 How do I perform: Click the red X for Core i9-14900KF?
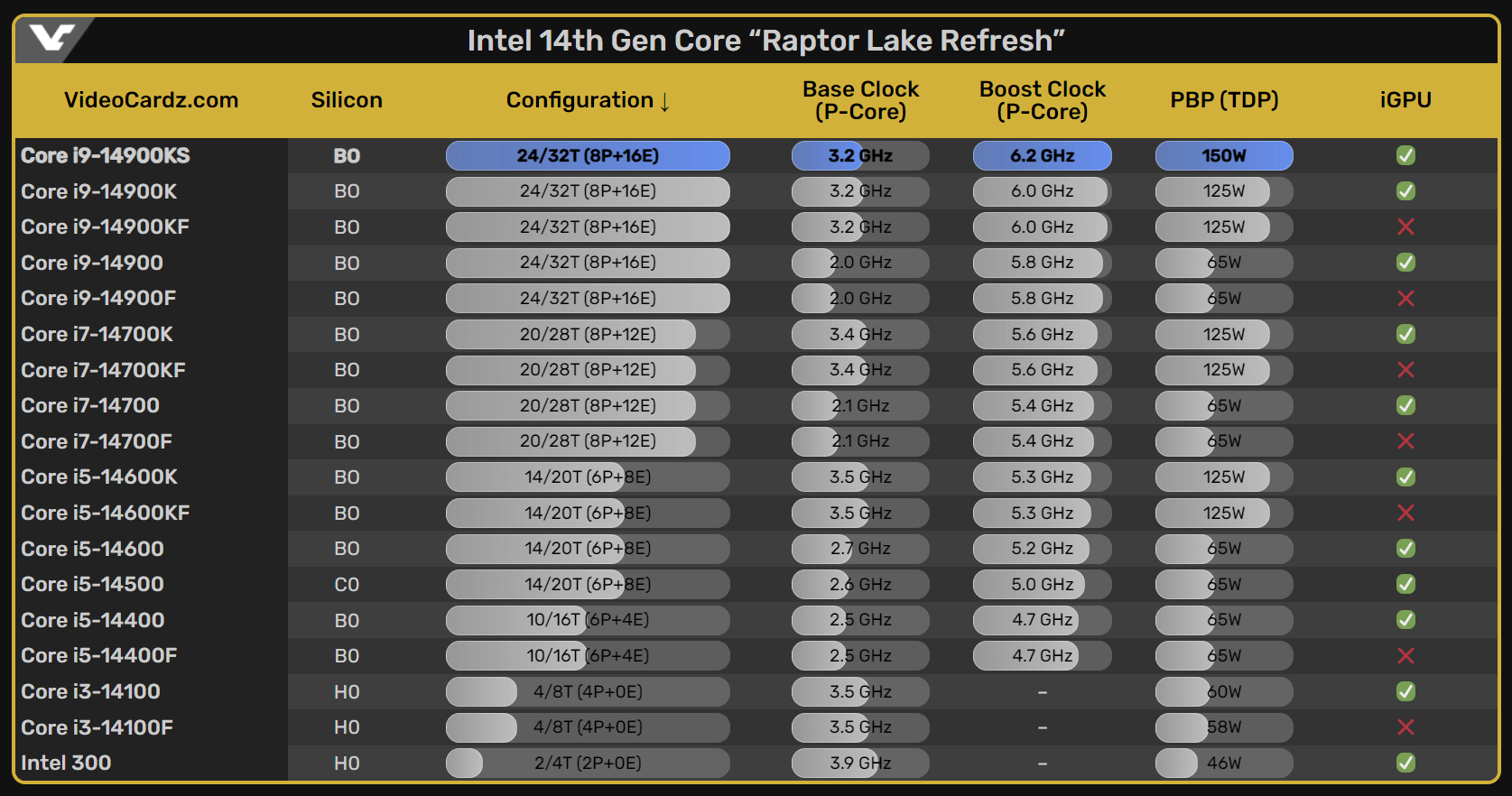pos(1405,227)
